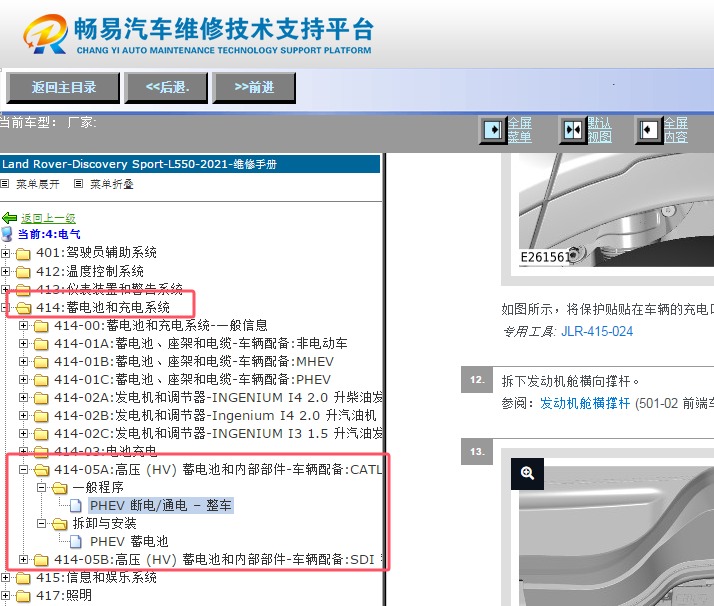714x606 pixels.
Task: Click the 当前:4:电气 computer icon
Action: (7, 234)
